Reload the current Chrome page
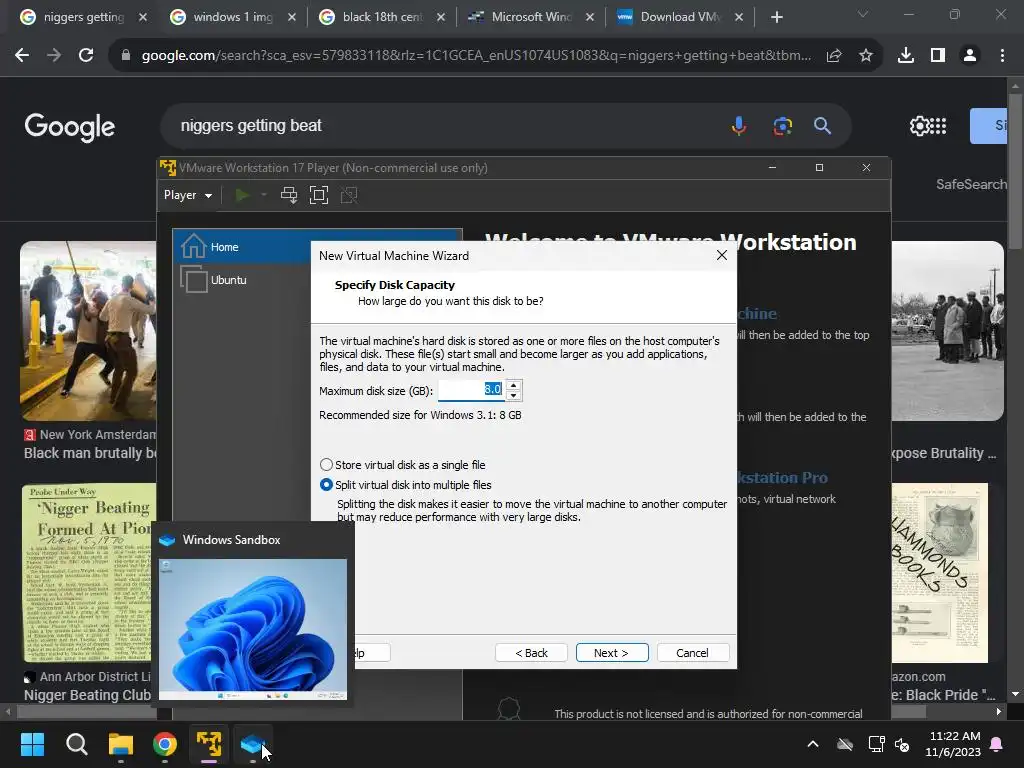The width and height of the screenshot is (1024, 768). [x=86, y=56]
